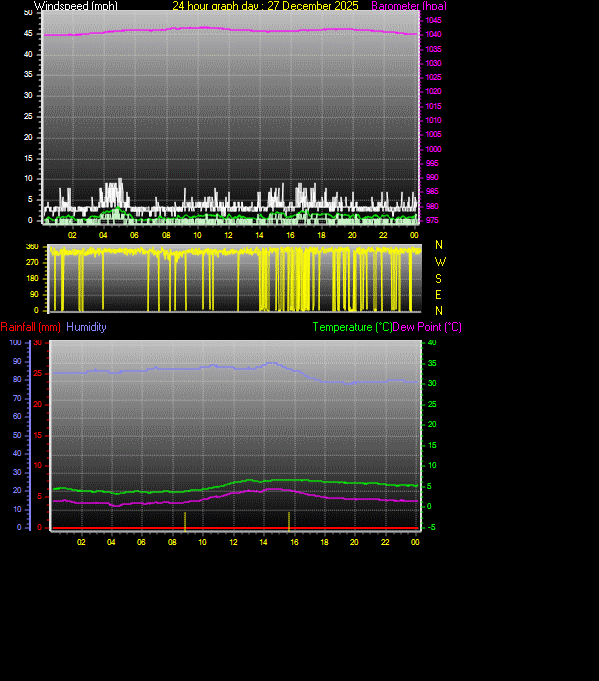Image resolution: width=599 pixels, height=681 pixels.
Task: Click hour 06 label under temperature graph
Action: 141,542
